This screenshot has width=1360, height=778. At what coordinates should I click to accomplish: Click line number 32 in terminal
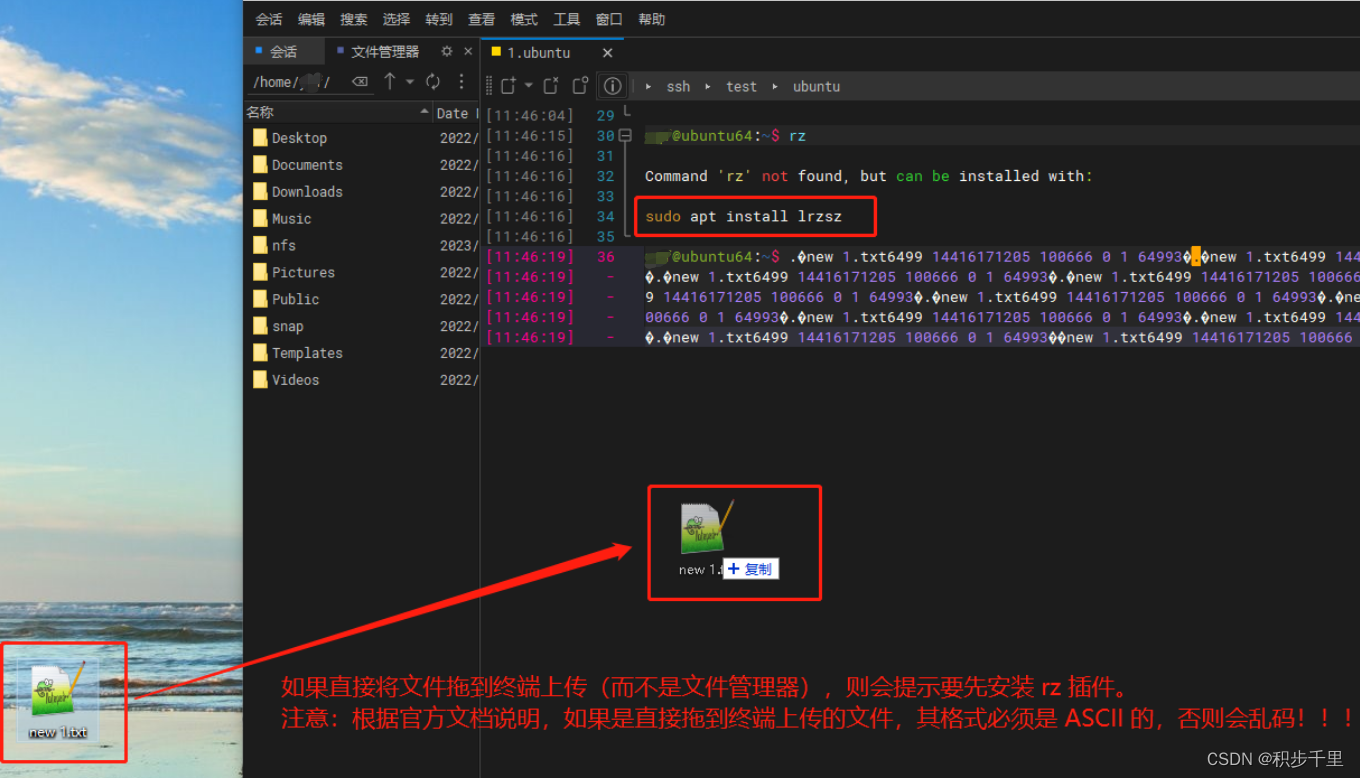[x=606, y=176]
